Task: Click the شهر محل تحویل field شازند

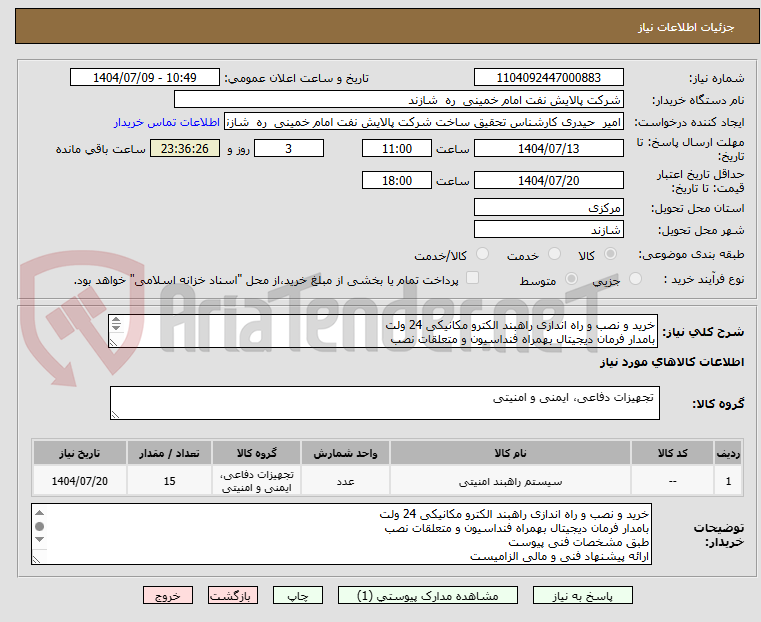Action: [548, 229]
